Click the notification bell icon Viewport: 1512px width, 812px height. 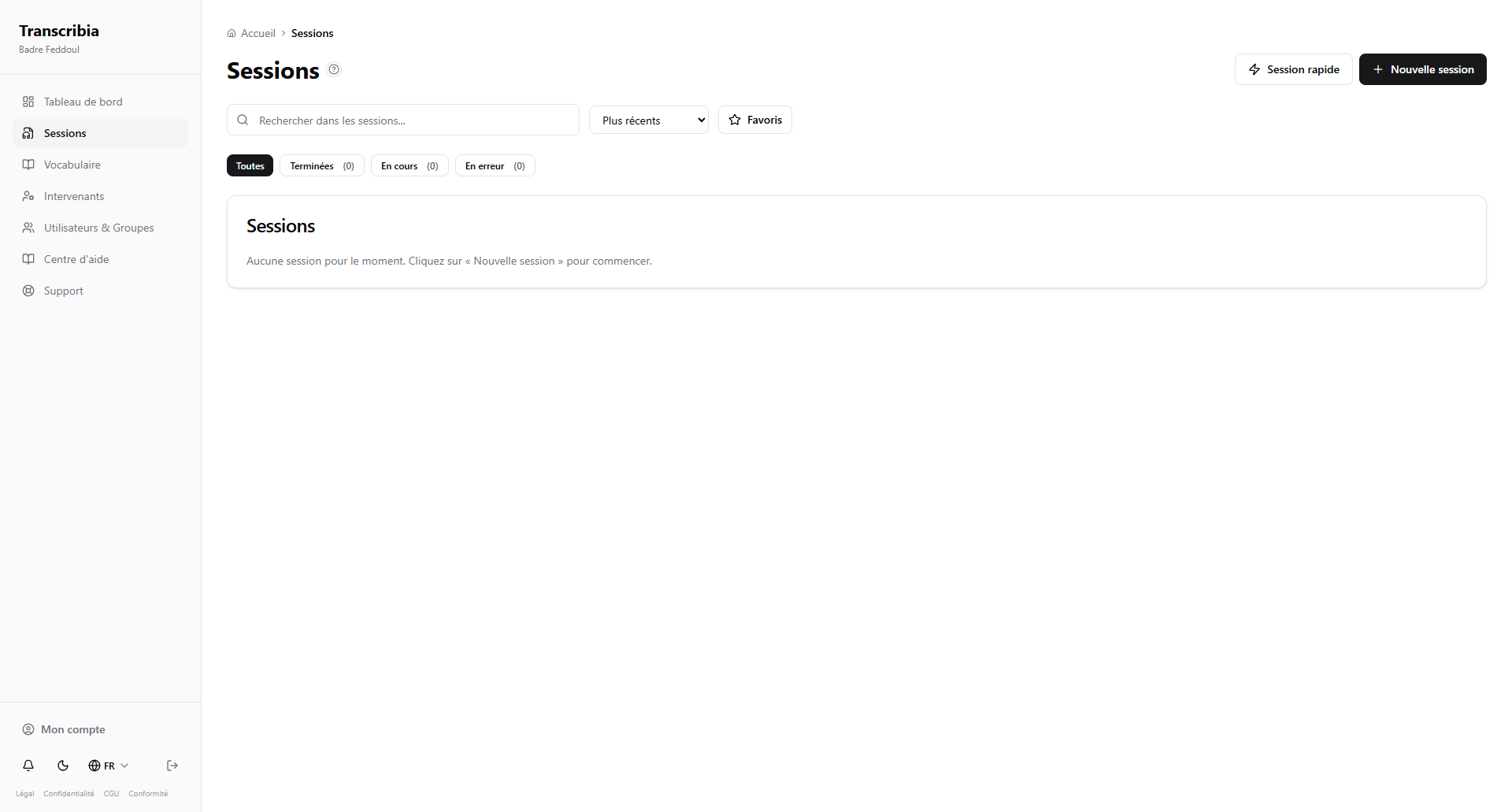pos(28,766)
